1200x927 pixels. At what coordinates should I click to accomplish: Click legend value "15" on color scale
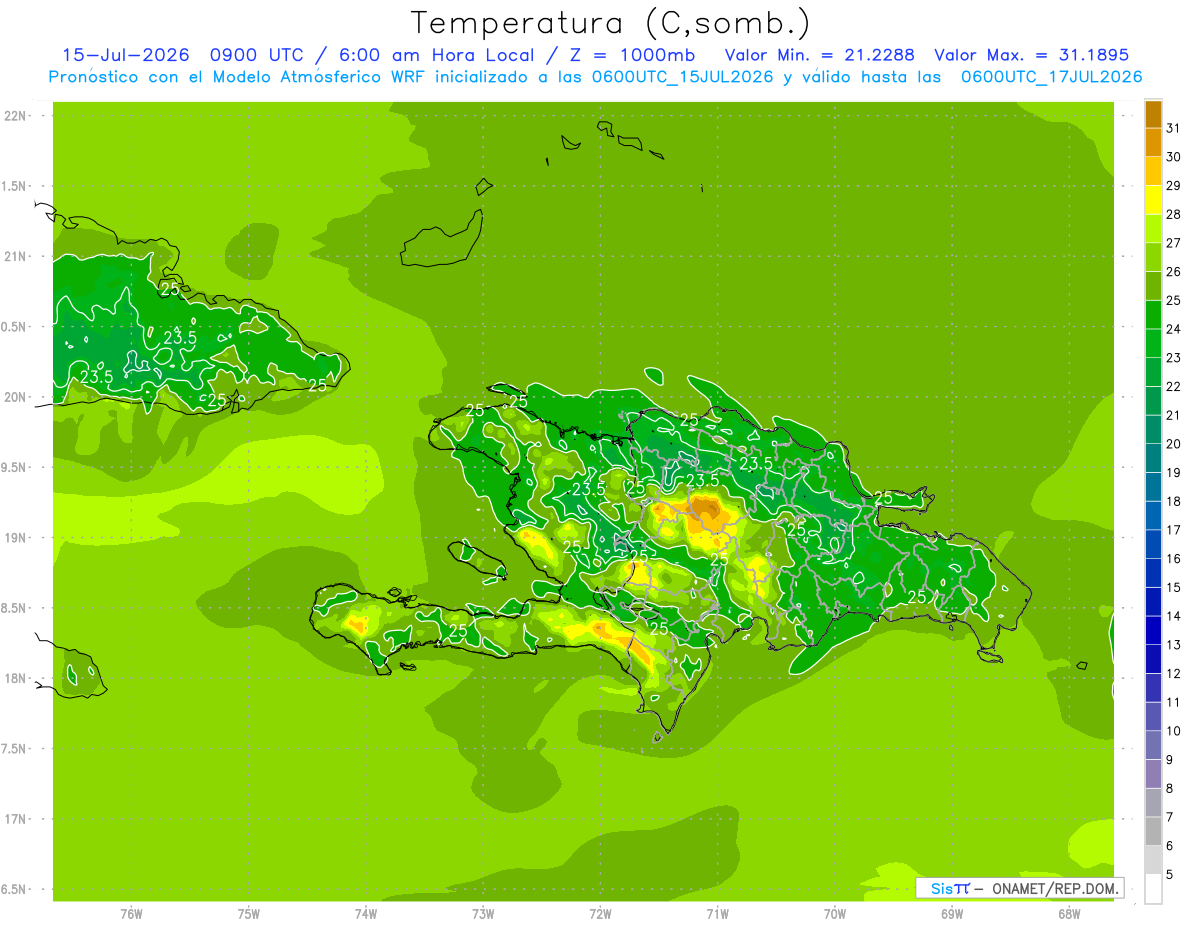pyautogui.click(x=1174, y=587)
